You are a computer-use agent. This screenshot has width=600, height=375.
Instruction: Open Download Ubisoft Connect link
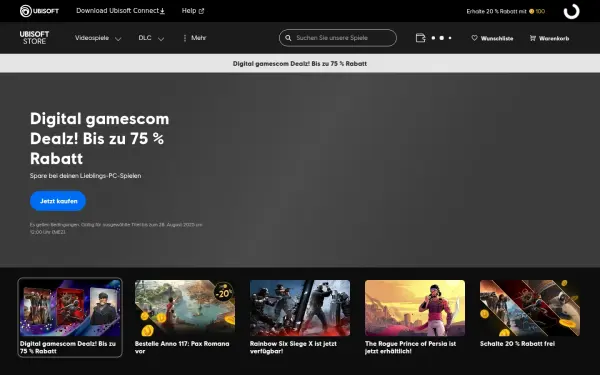[121, 11]
